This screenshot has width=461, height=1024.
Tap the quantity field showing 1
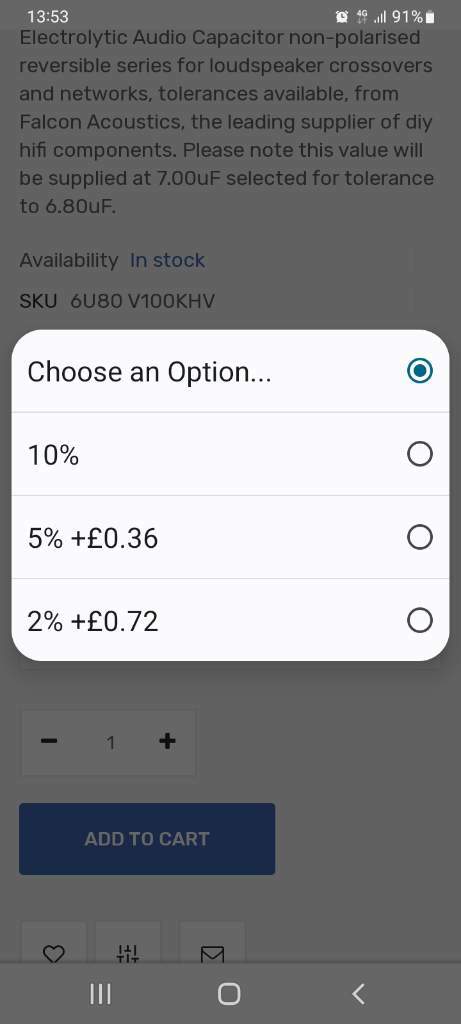pyautogui.click(x=110, y=743)
